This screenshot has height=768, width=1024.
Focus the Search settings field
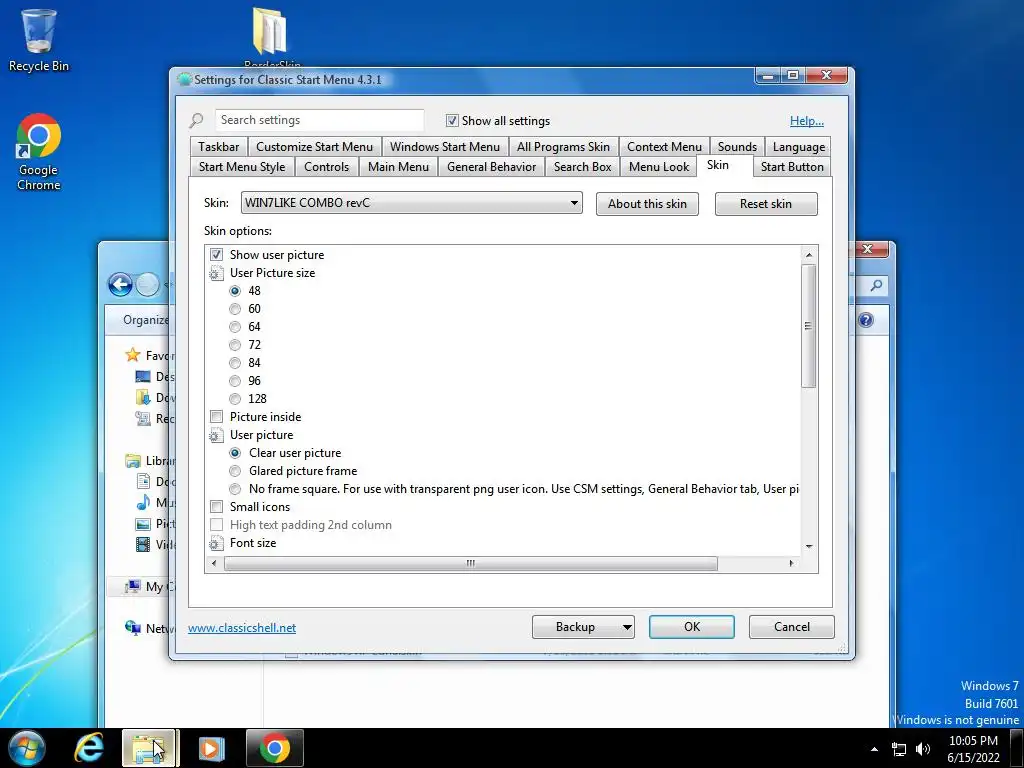(319, 120)
